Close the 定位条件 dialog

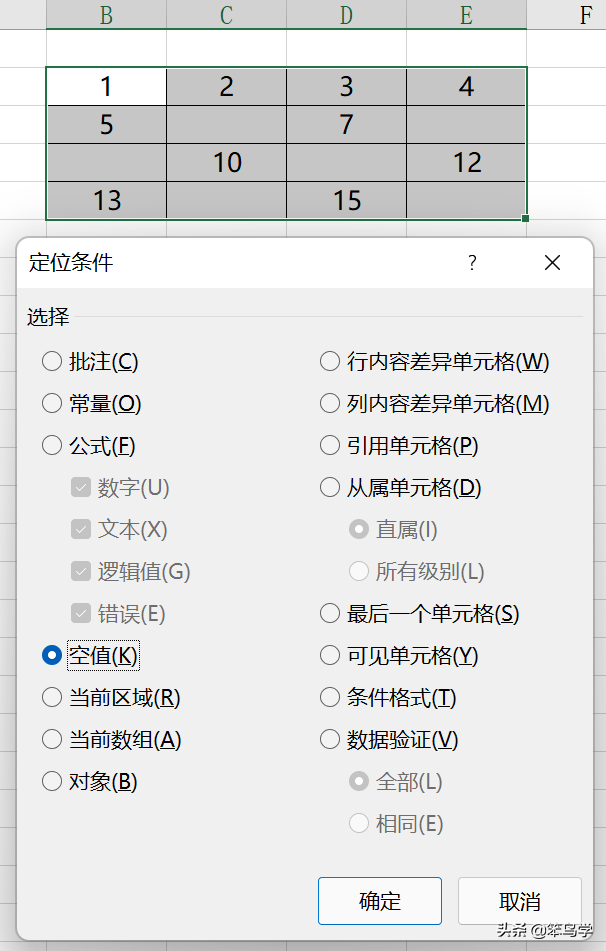click(x=552, y=263)
